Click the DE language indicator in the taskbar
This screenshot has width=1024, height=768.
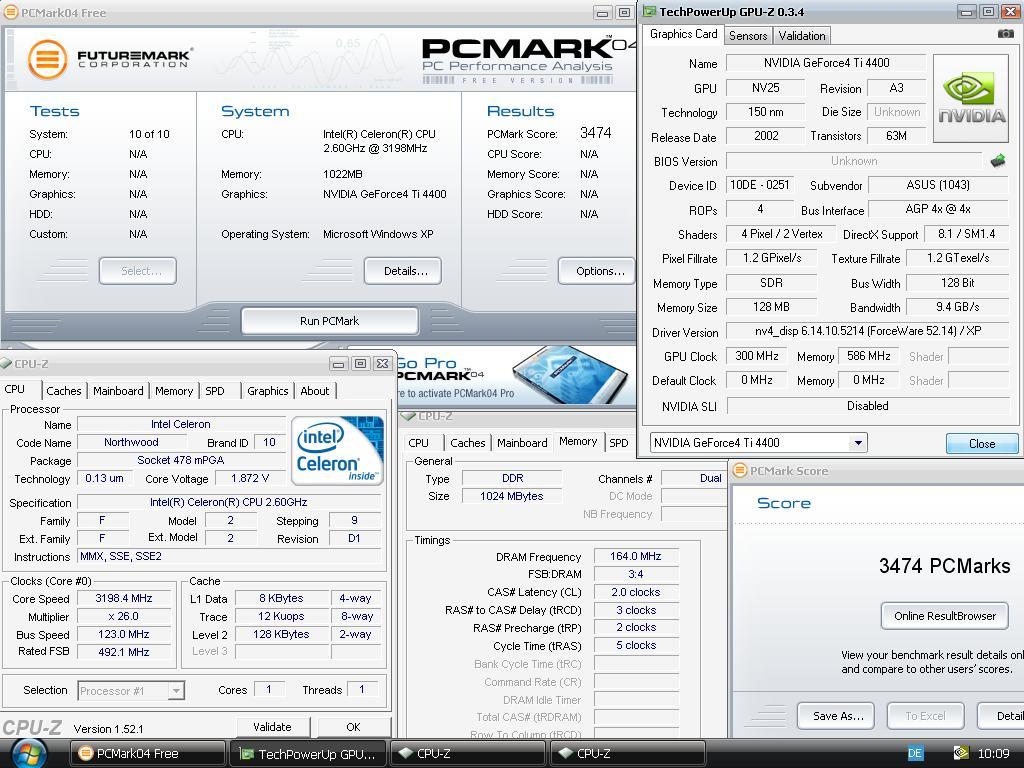(915, 753)
